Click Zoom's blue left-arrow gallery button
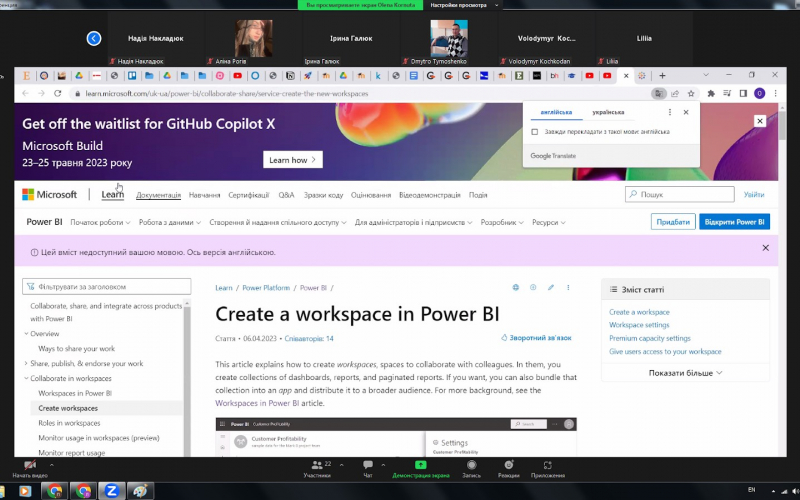The height and width of the screenshot is (500, 800). (94, 38)
